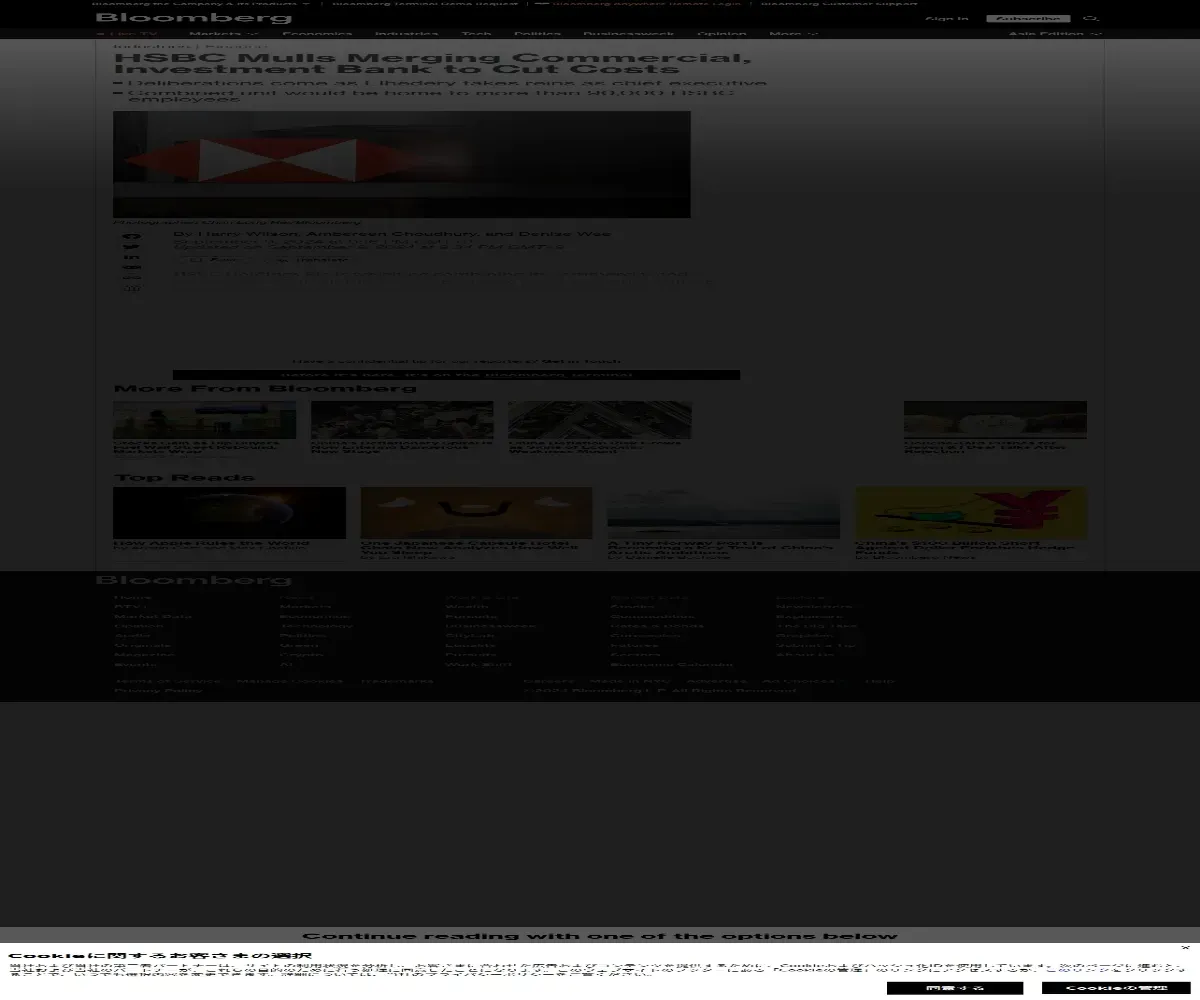1200x1000 pixels.
Task: Share article via Twitter bird icon
Action: [132, 247]
